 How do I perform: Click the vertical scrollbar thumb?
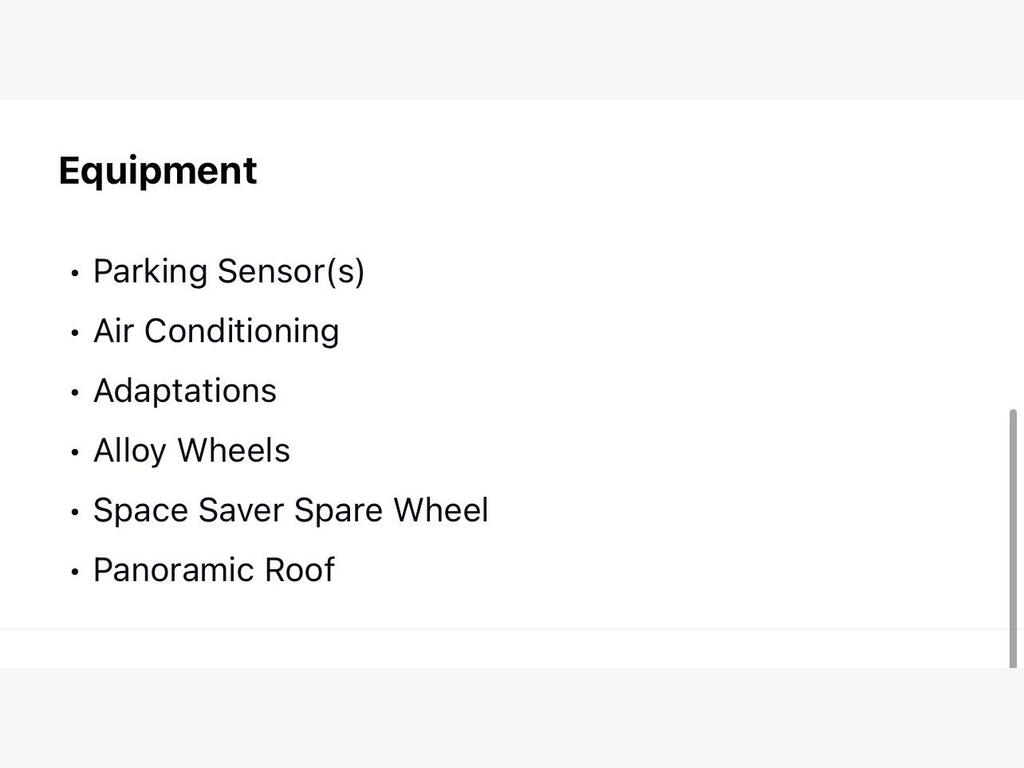tap(1013, 538)
